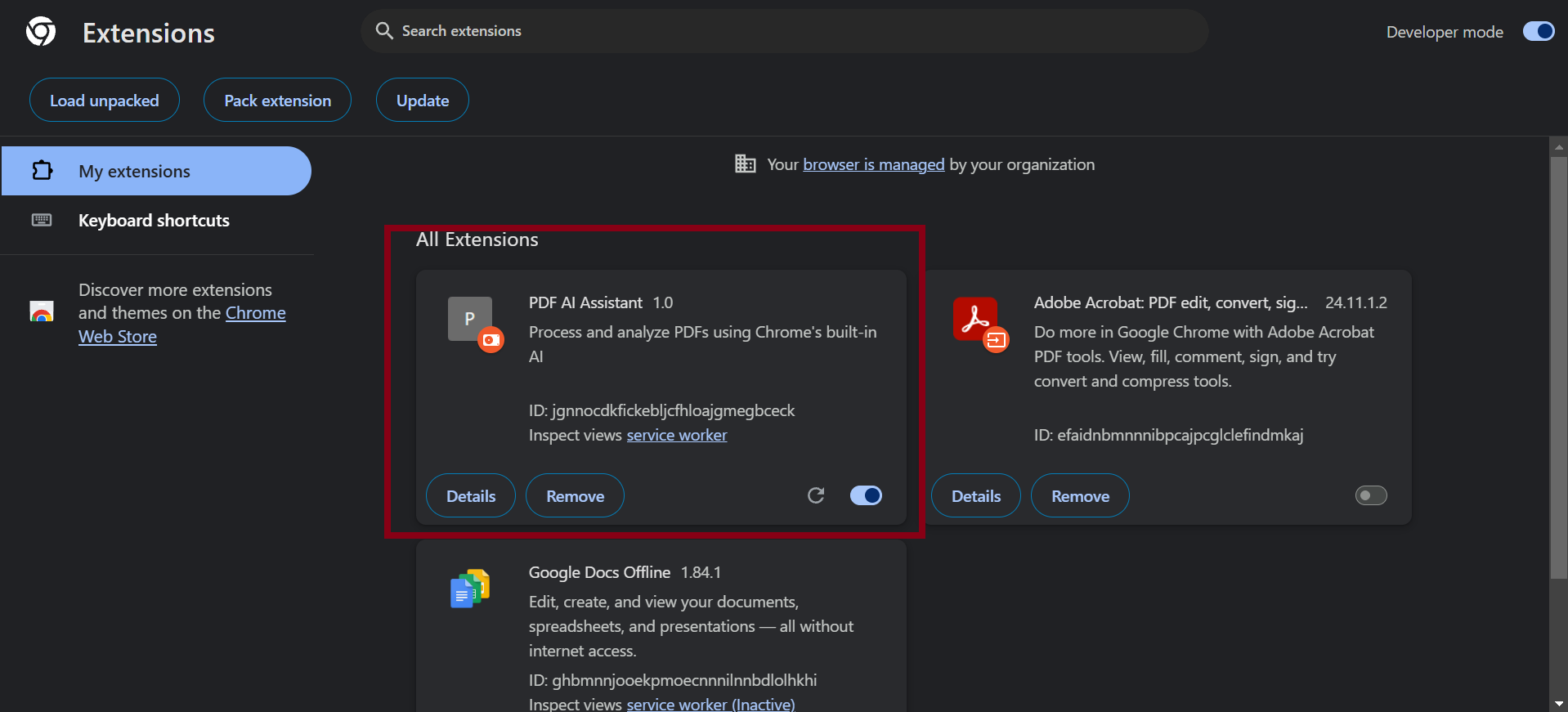Click the Adobe Acrobat extension title
The image size is (1568, 712).
1171,302
